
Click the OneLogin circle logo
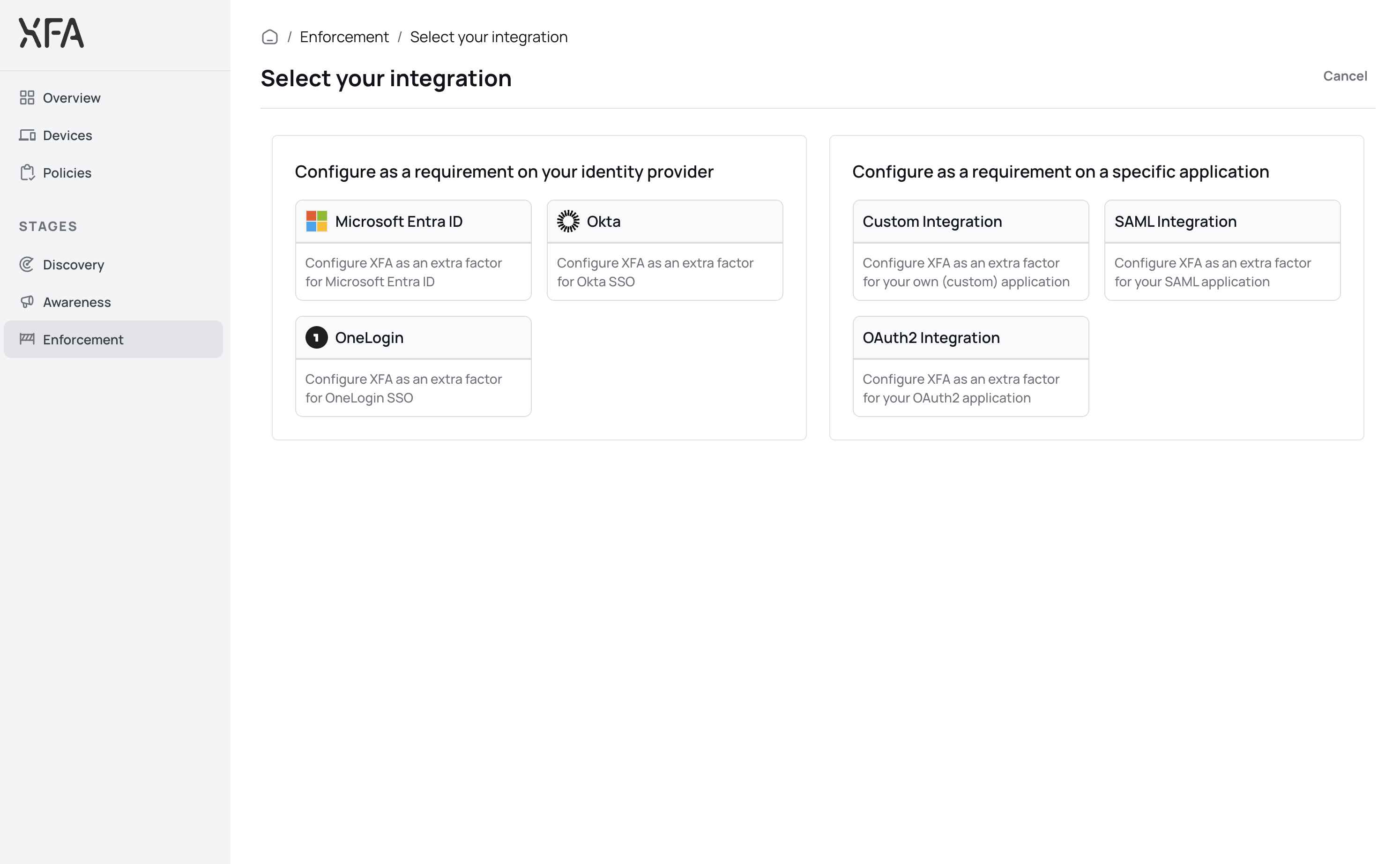317,338
